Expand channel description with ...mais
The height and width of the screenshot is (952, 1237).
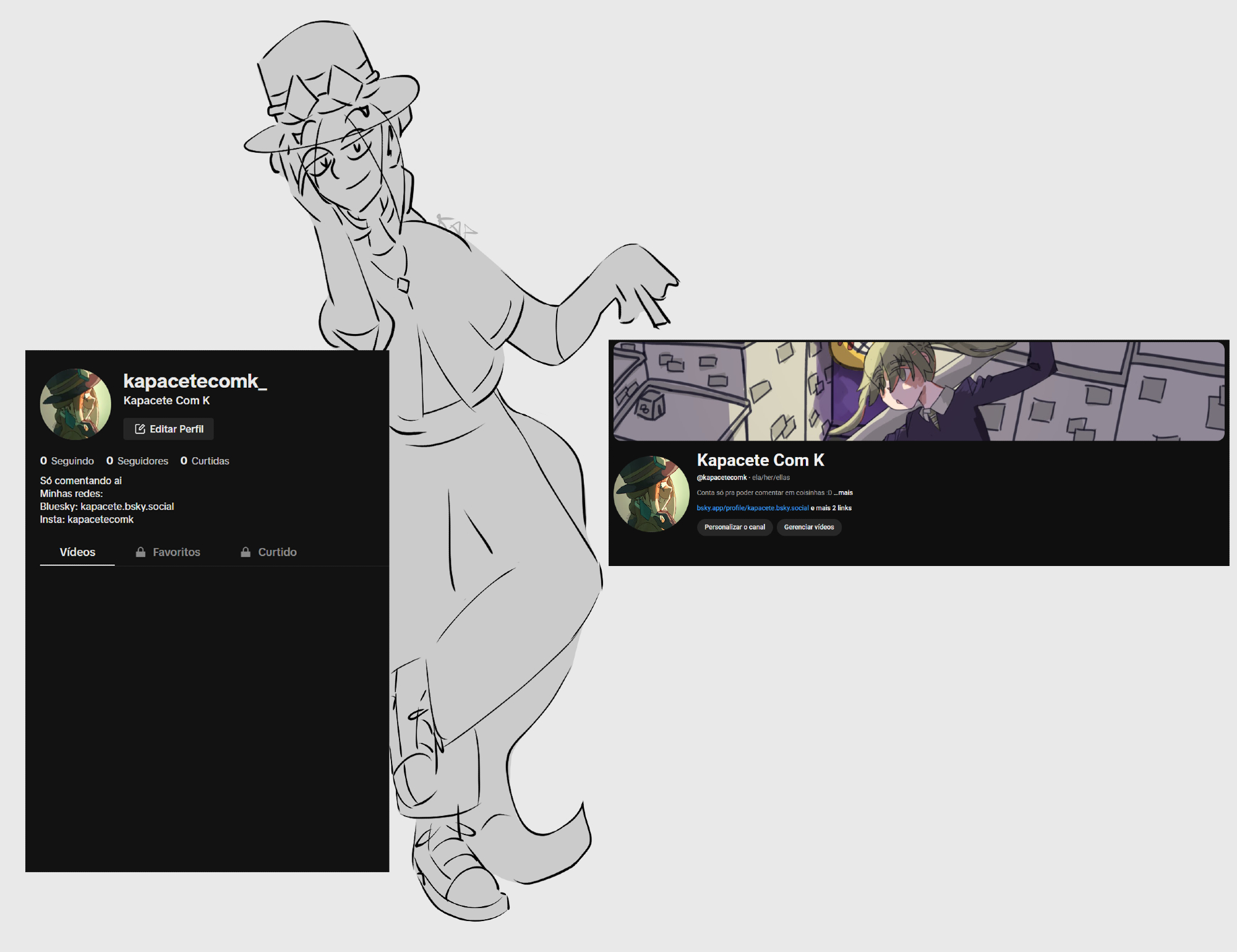(x=844, y=493)
